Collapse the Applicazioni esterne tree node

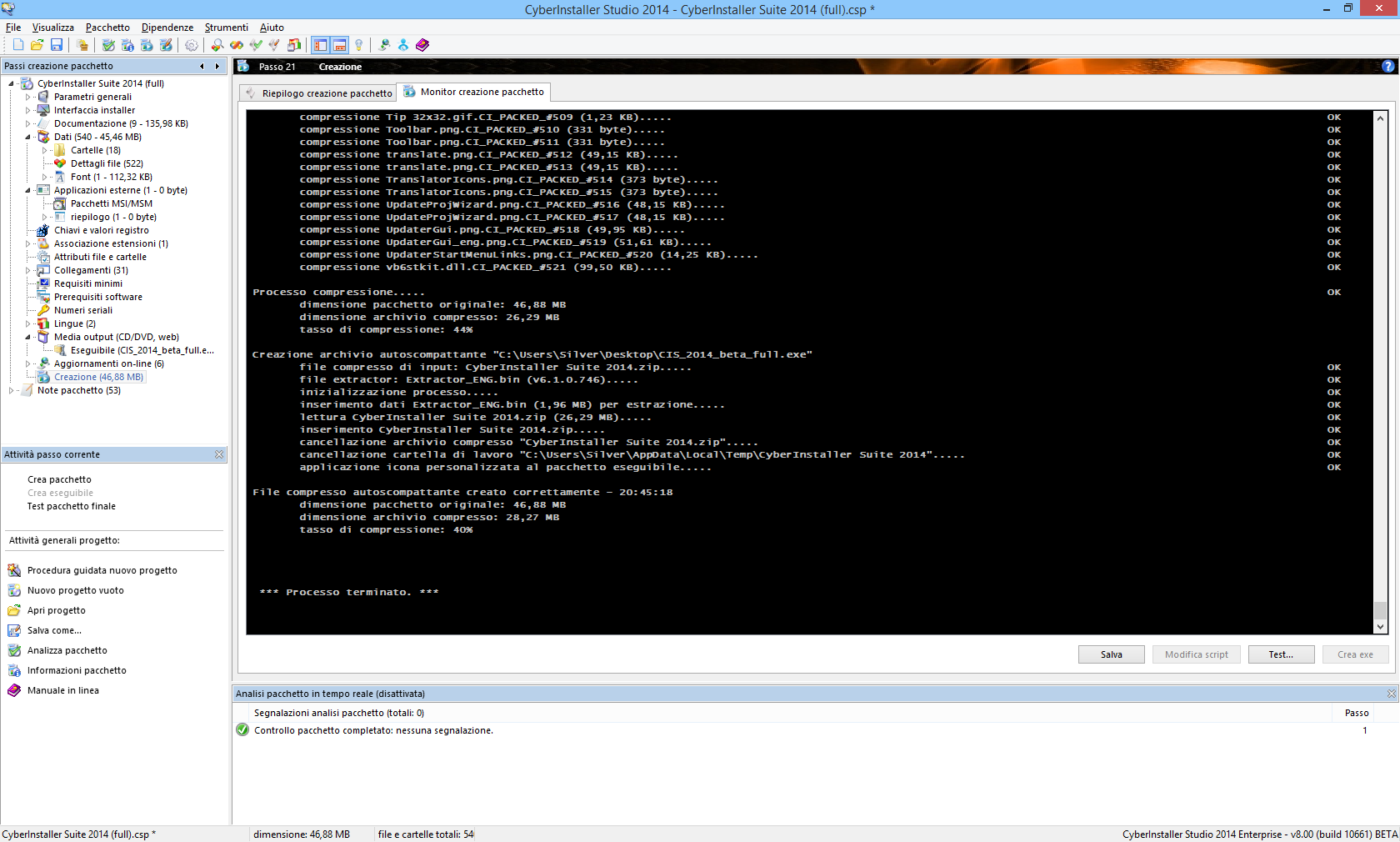click(27, 190)
